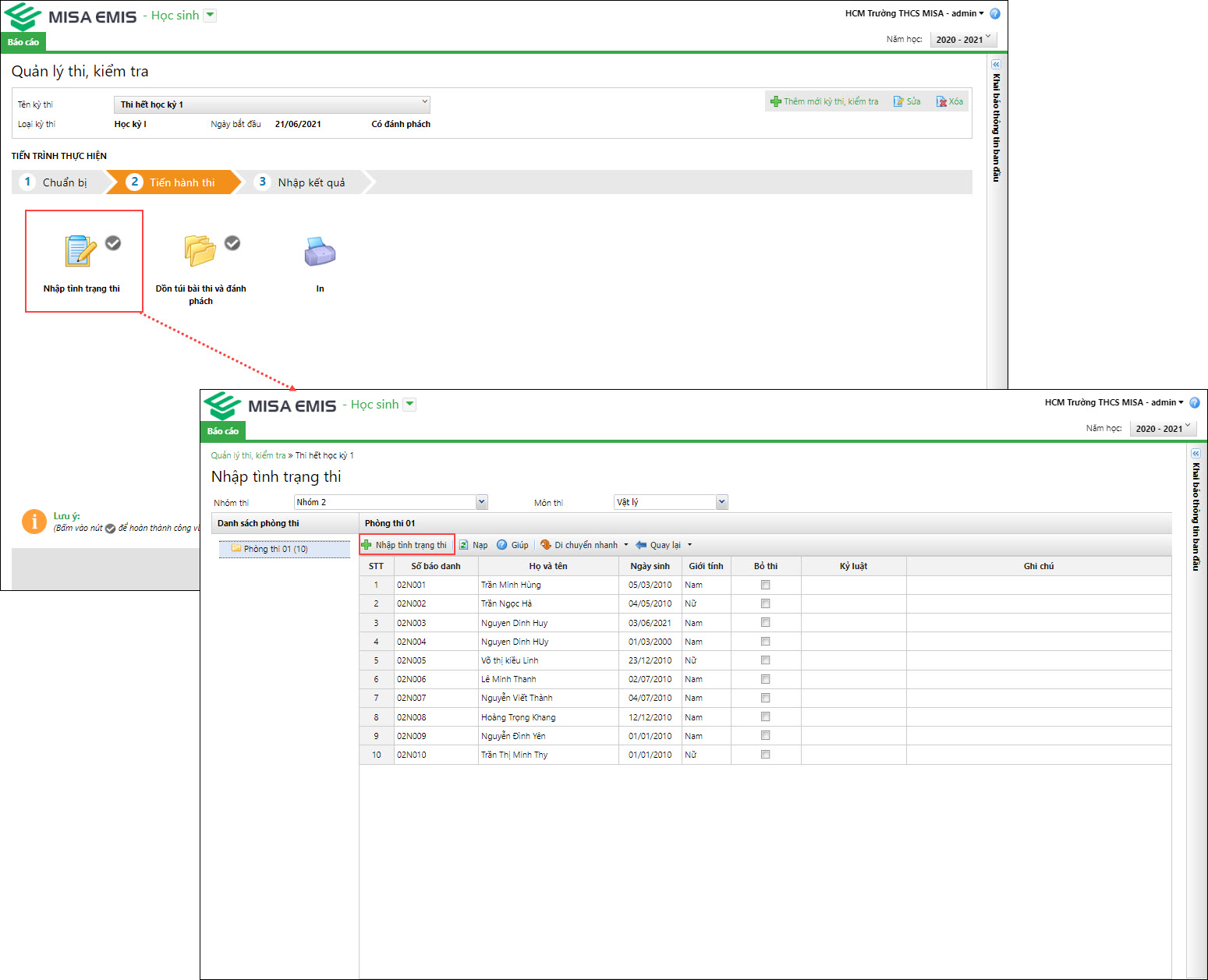Click Quay lại back toolbar button

[x=658, y=545]
